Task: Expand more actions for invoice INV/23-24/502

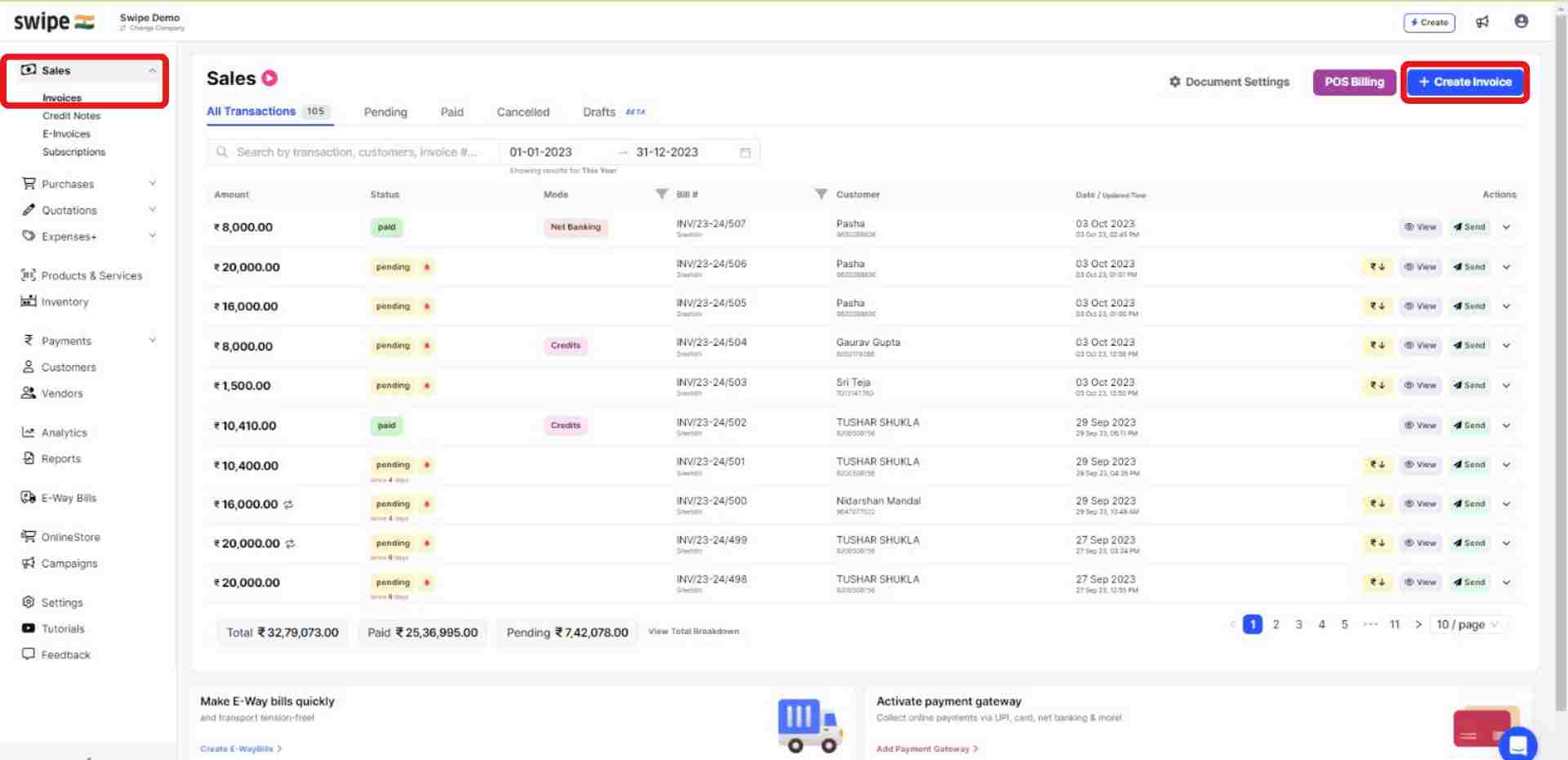Action: 1507,426
